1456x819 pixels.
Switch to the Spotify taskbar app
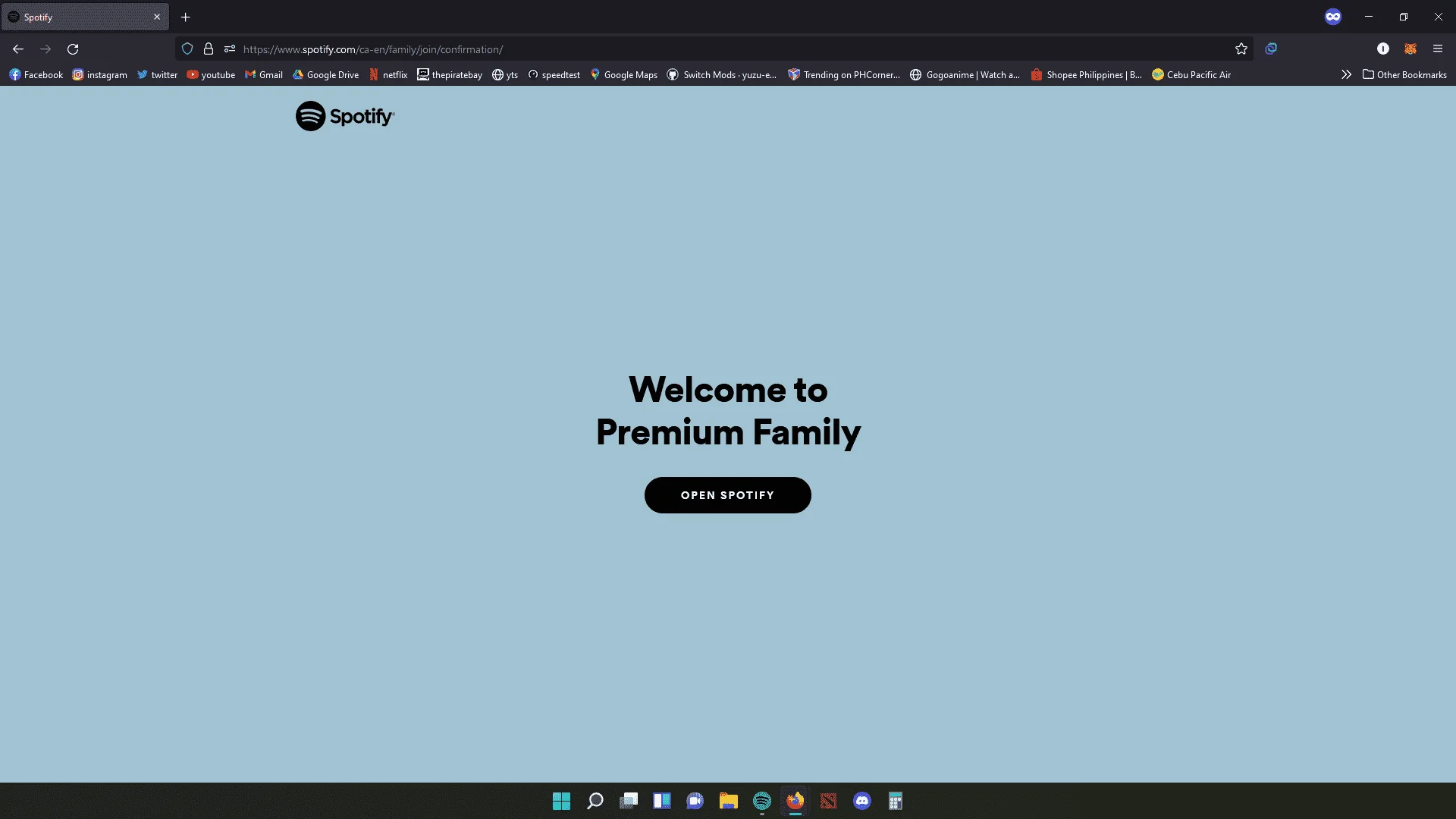[762, 801]
